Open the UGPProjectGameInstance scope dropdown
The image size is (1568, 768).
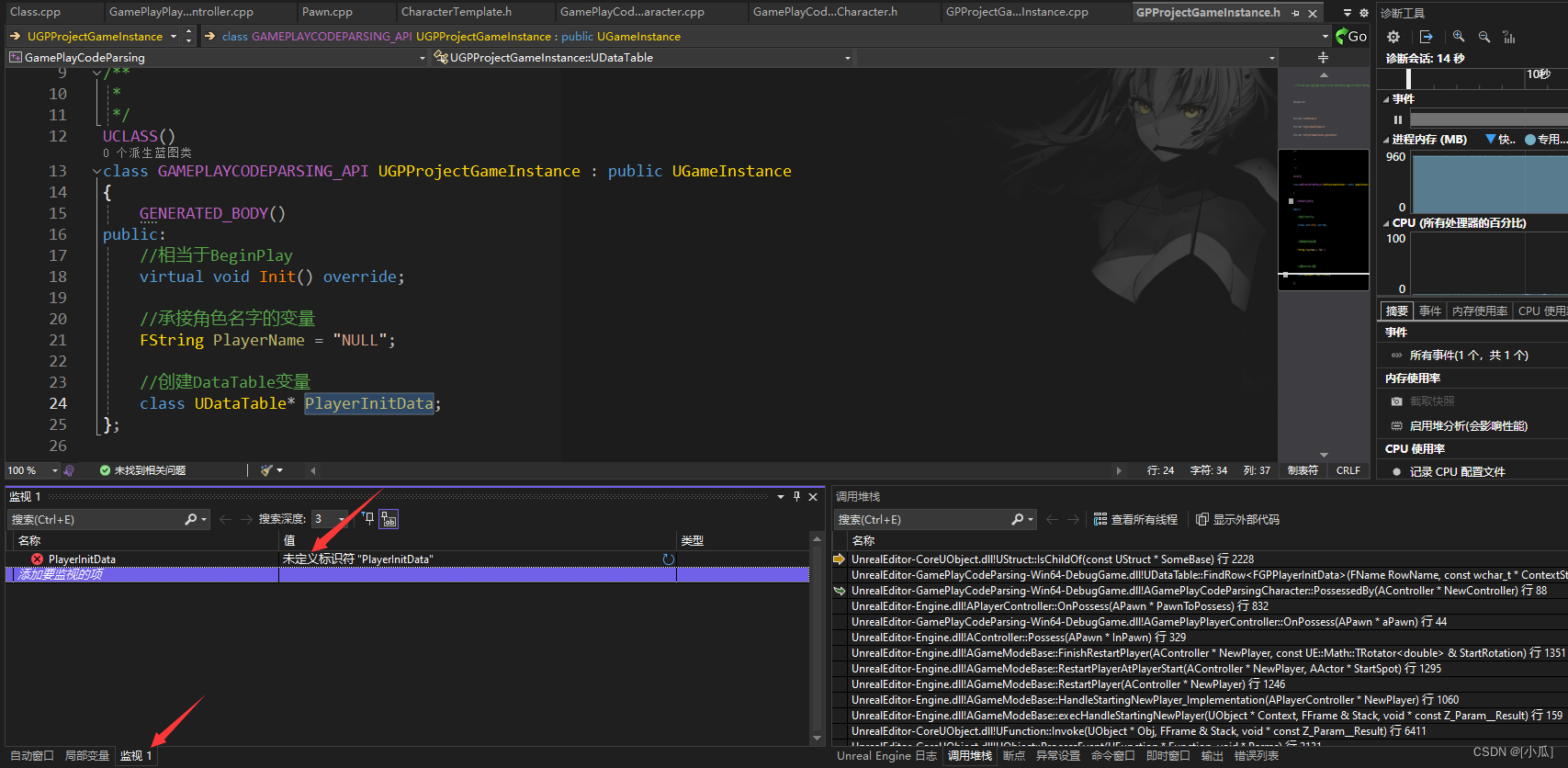click(x=173, y=36)
